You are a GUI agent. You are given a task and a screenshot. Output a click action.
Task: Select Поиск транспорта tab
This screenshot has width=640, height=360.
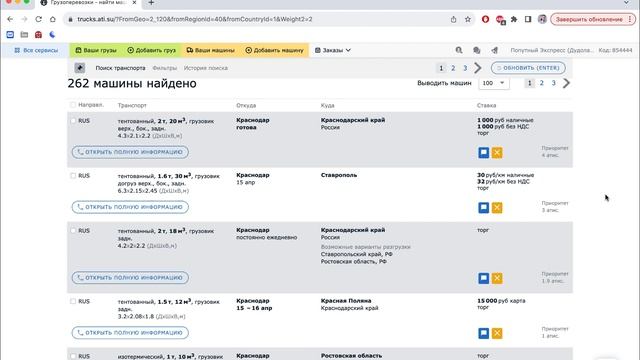click(120, 68)
